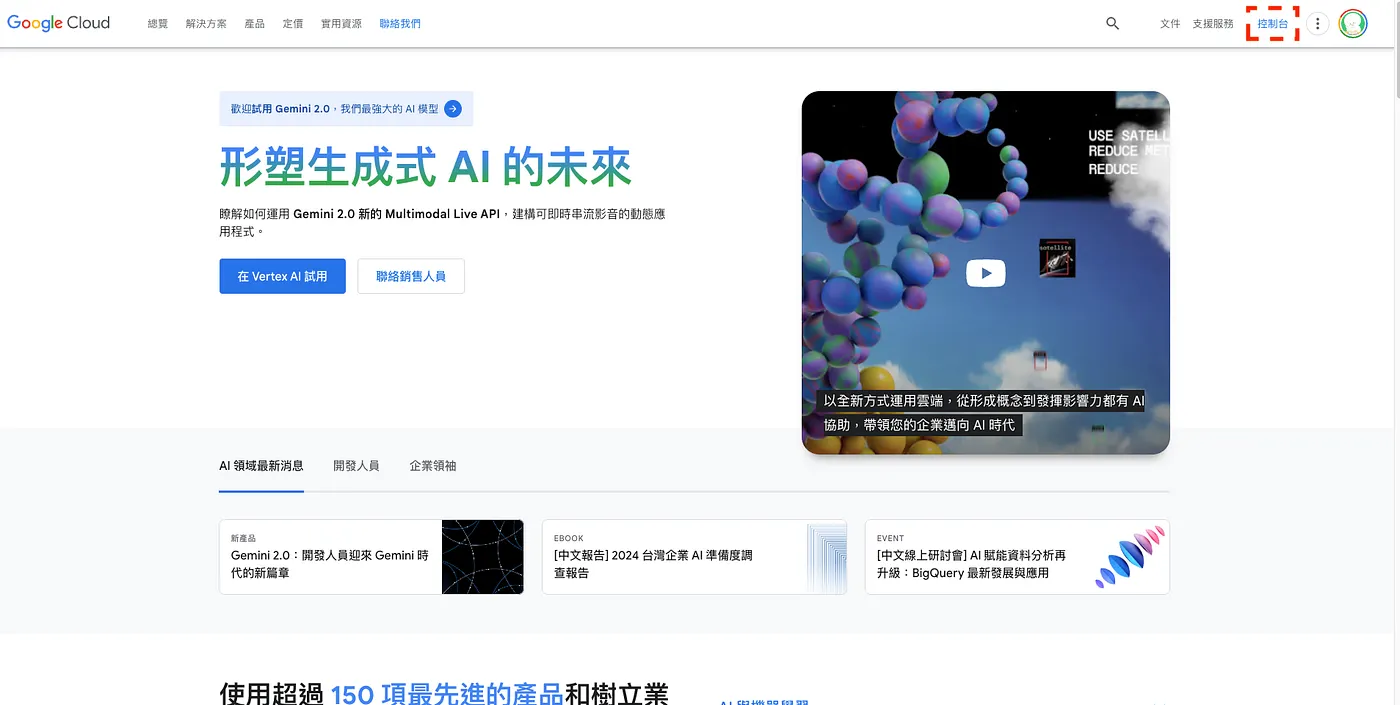Viewport: 1400px width, 705px height.
Task: Open 2024 台灣企業 AI 準備度調查報告 card
Action: pos(694,557)
